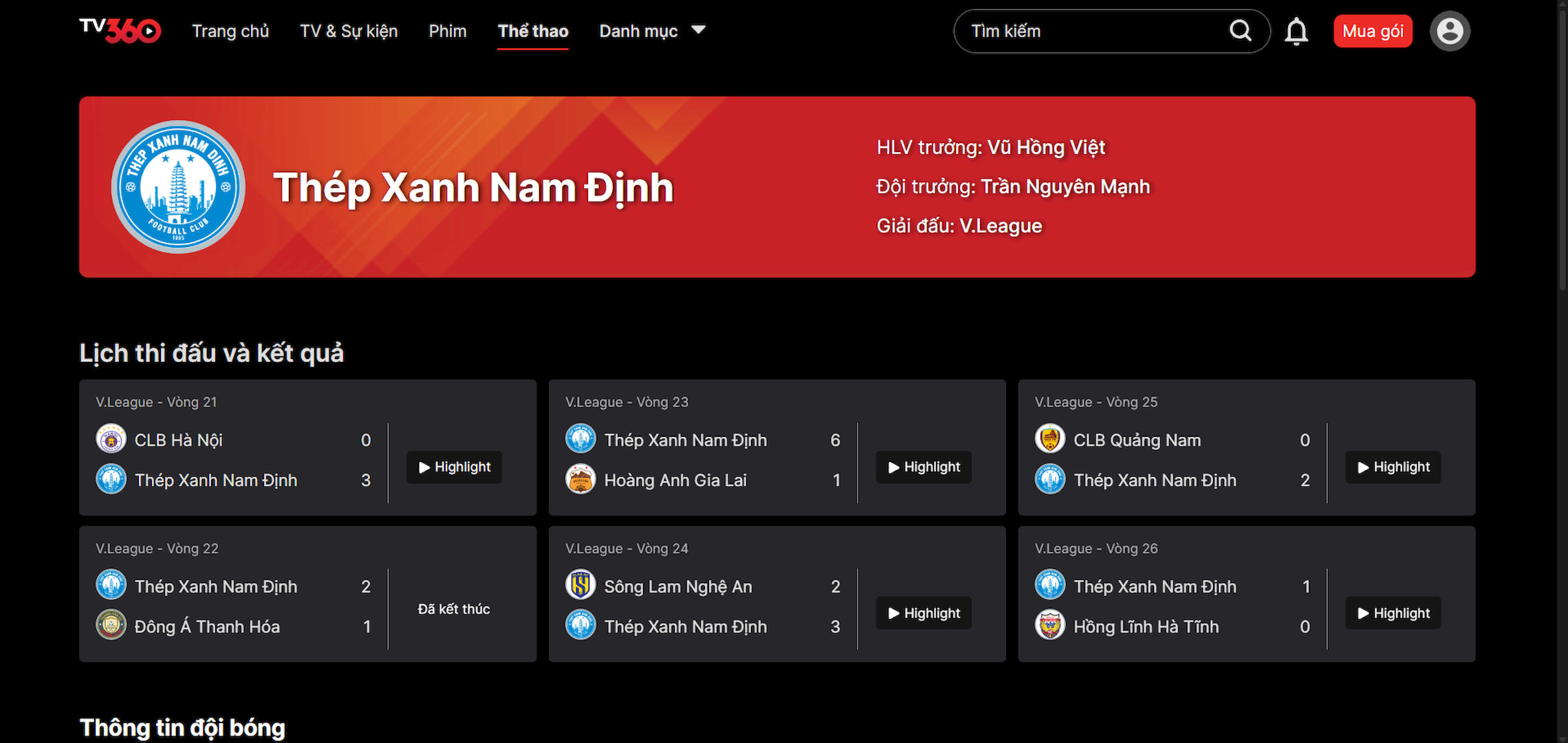Click 'Đội trưởng: Trần Nguyên Mạnh' text
Image resolution: width=1568 pixels, height=743 pixels.
(1013, 186)
